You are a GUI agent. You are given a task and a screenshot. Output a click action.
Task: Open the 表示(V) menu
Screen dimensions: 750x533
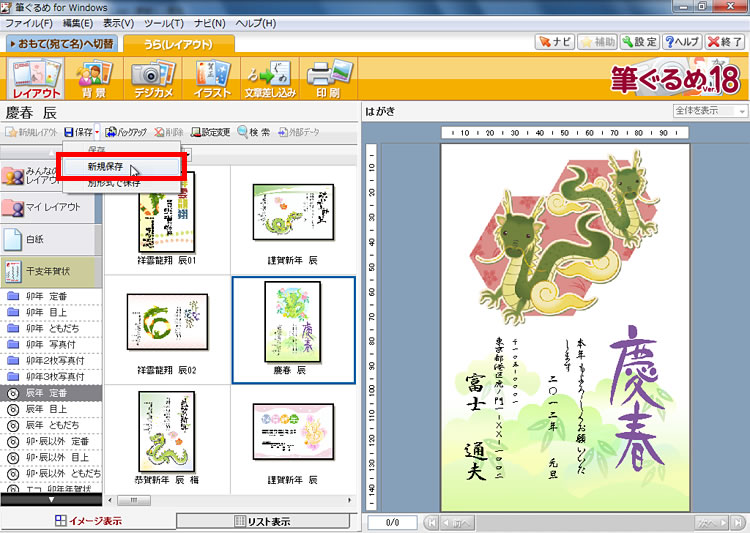click(x=119, y=23)
